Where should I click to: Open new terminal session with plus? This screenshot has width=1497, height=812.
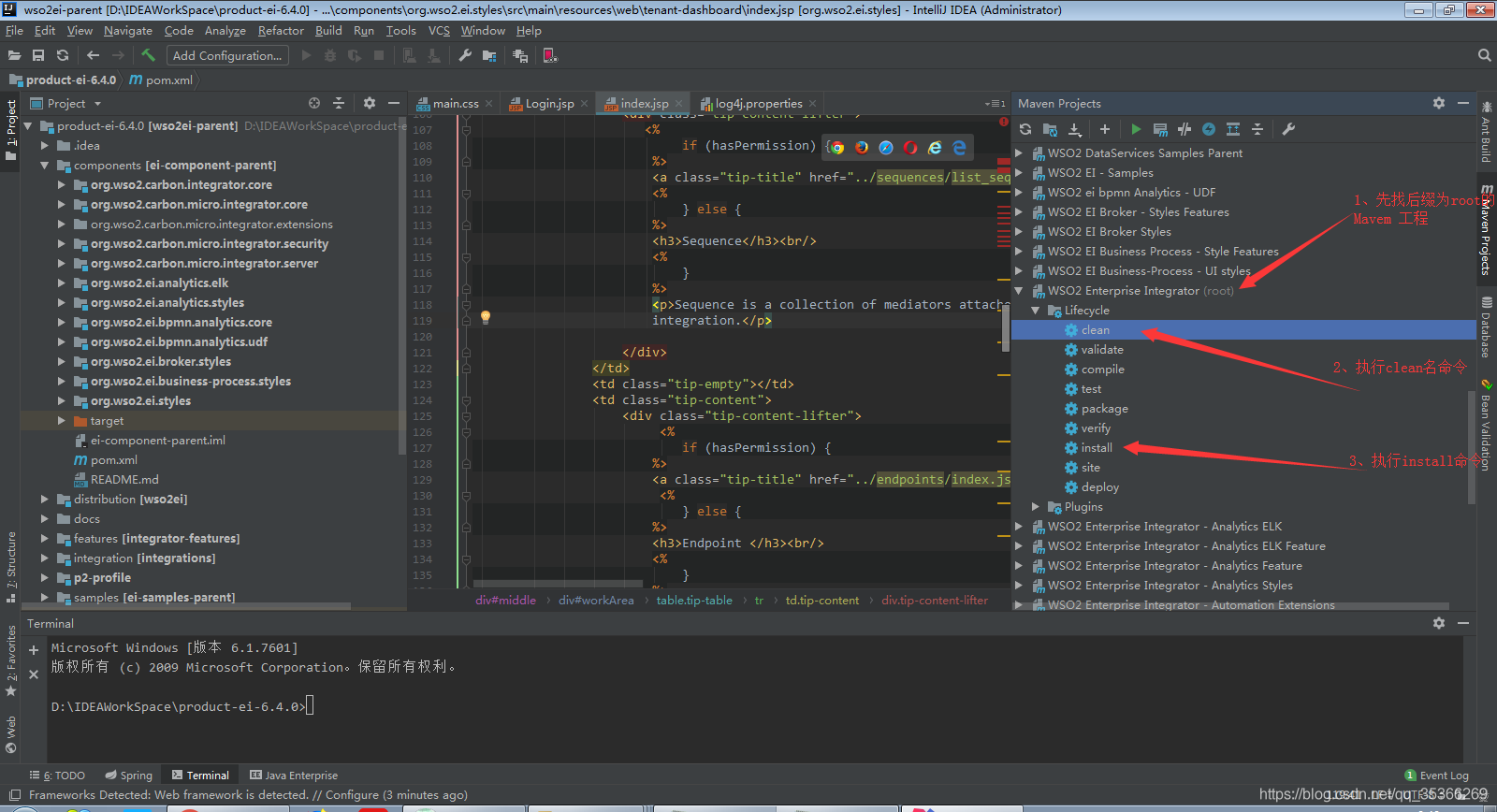(34, 649)
